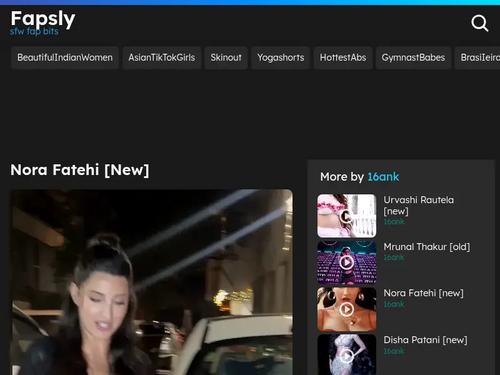Click the Nora Fatehi [new] sidebar title
This screenshot has height=375, width=500.
point(423,293)
